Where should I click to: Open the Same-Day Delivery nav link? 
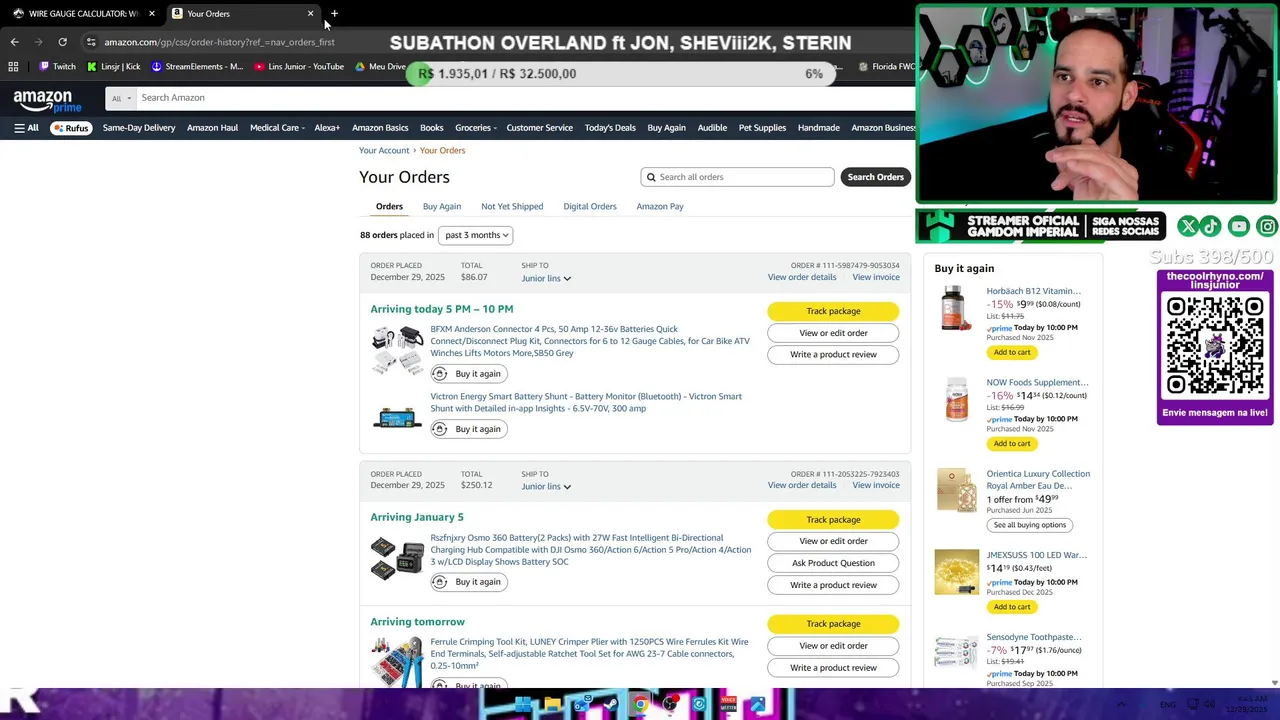[139, 128]
